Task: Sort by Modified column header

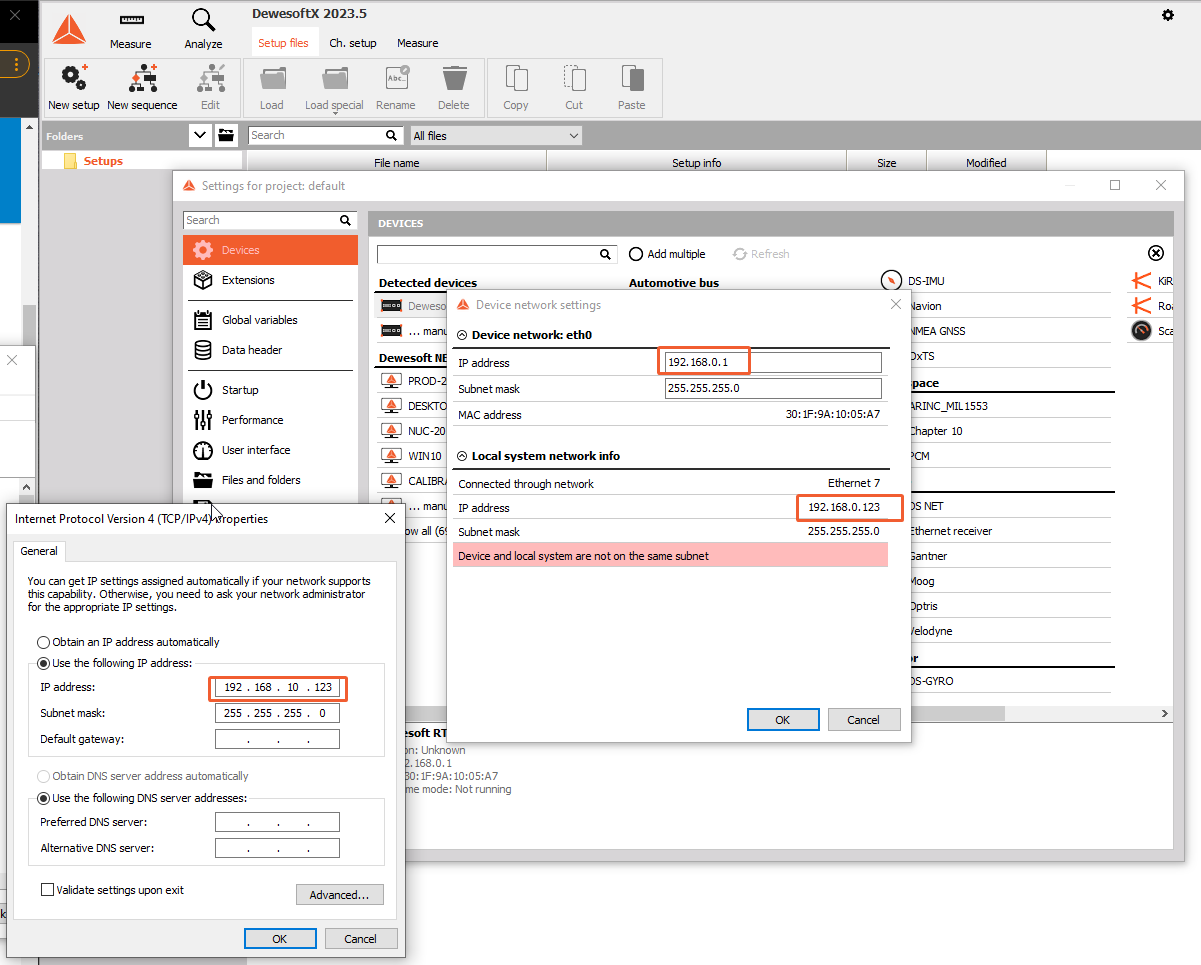Action: point(986,162)
